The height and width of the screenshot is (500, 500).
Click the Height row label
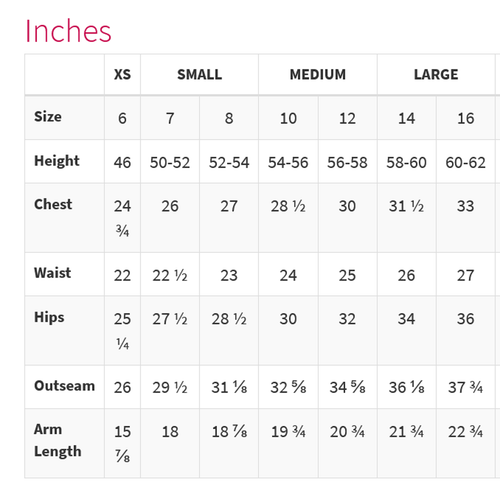pyautogui.click(x=57, y=161)
